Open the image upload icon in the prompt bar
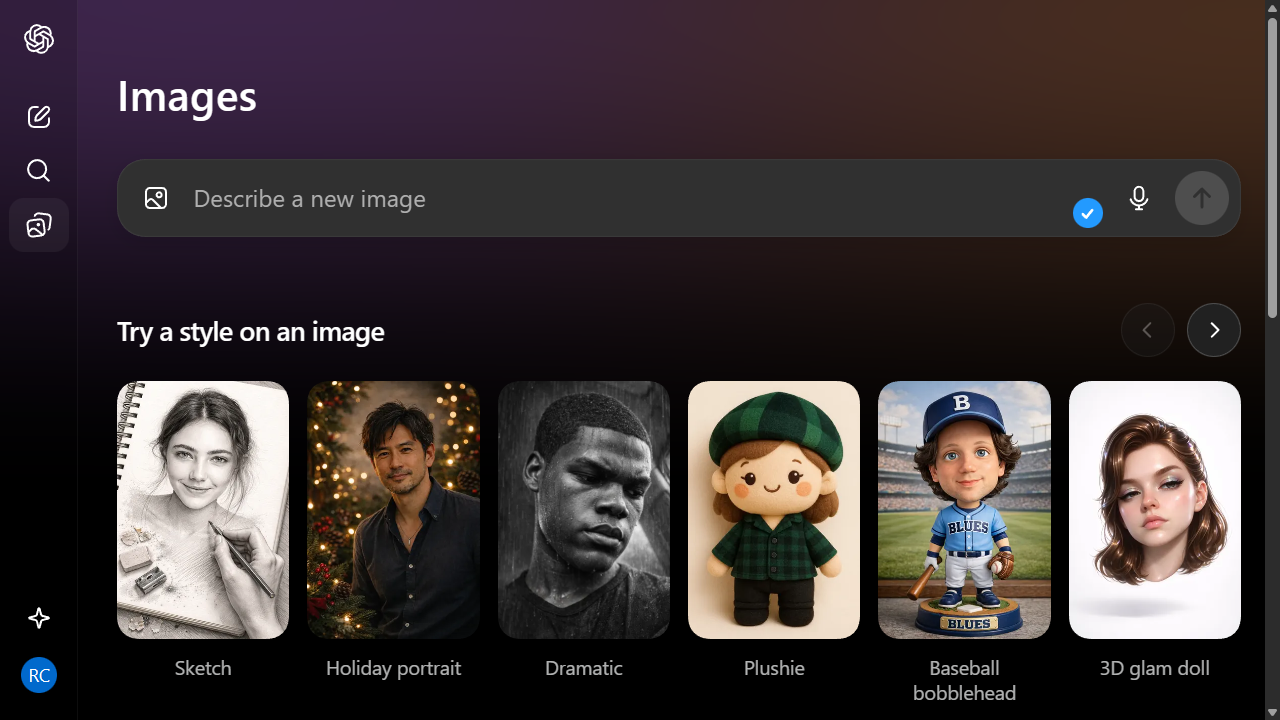This screenshot has width=1280, height=720. [155, 198]
